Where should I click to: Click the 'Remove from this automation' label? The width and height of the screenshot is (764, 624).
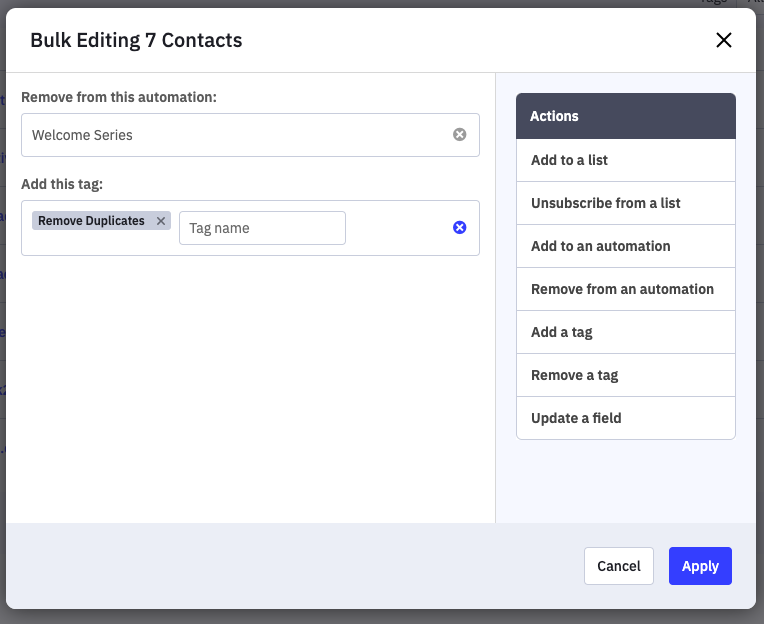tap(119, 97)
